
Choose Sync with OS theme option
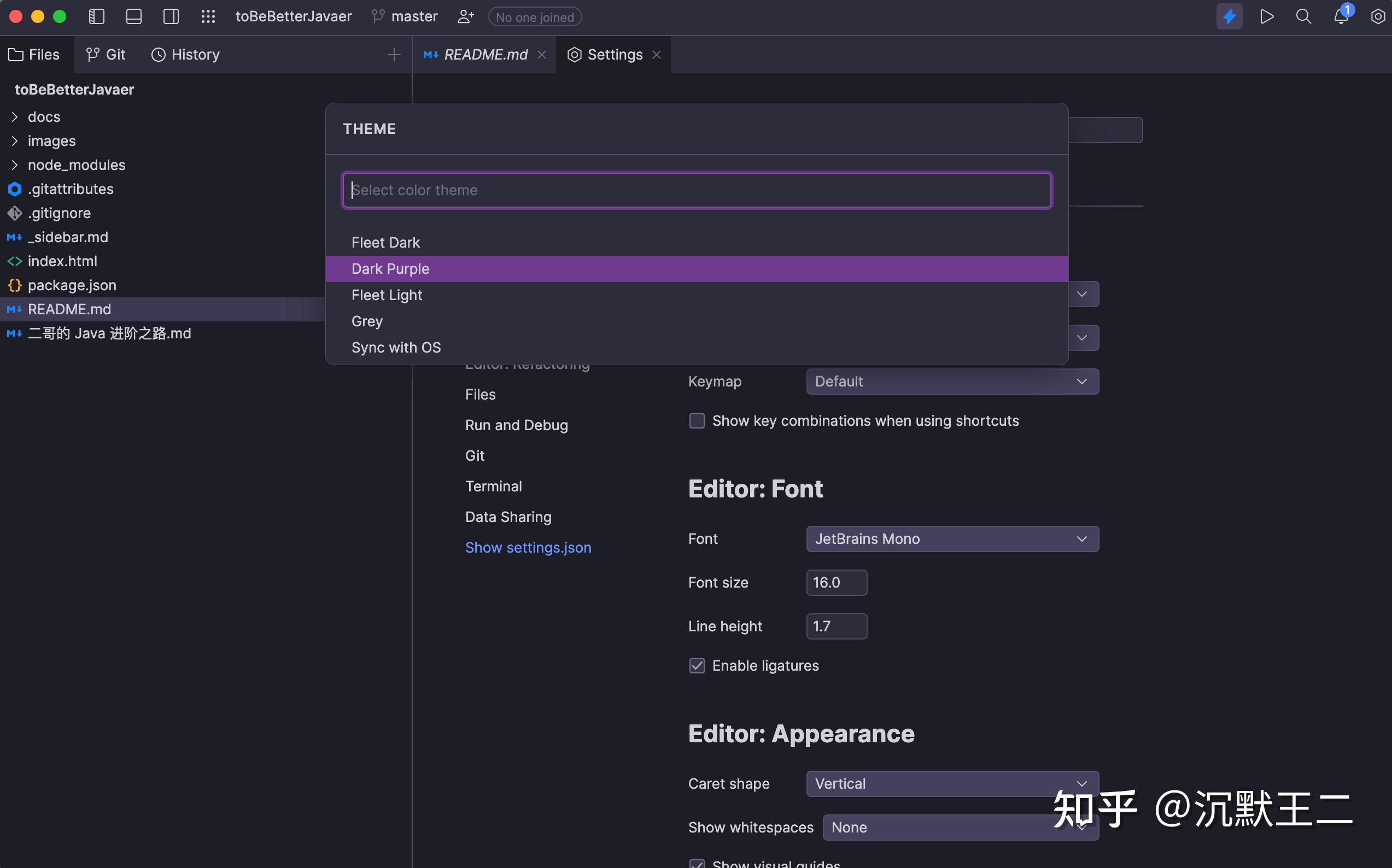[x=697, y=347]
